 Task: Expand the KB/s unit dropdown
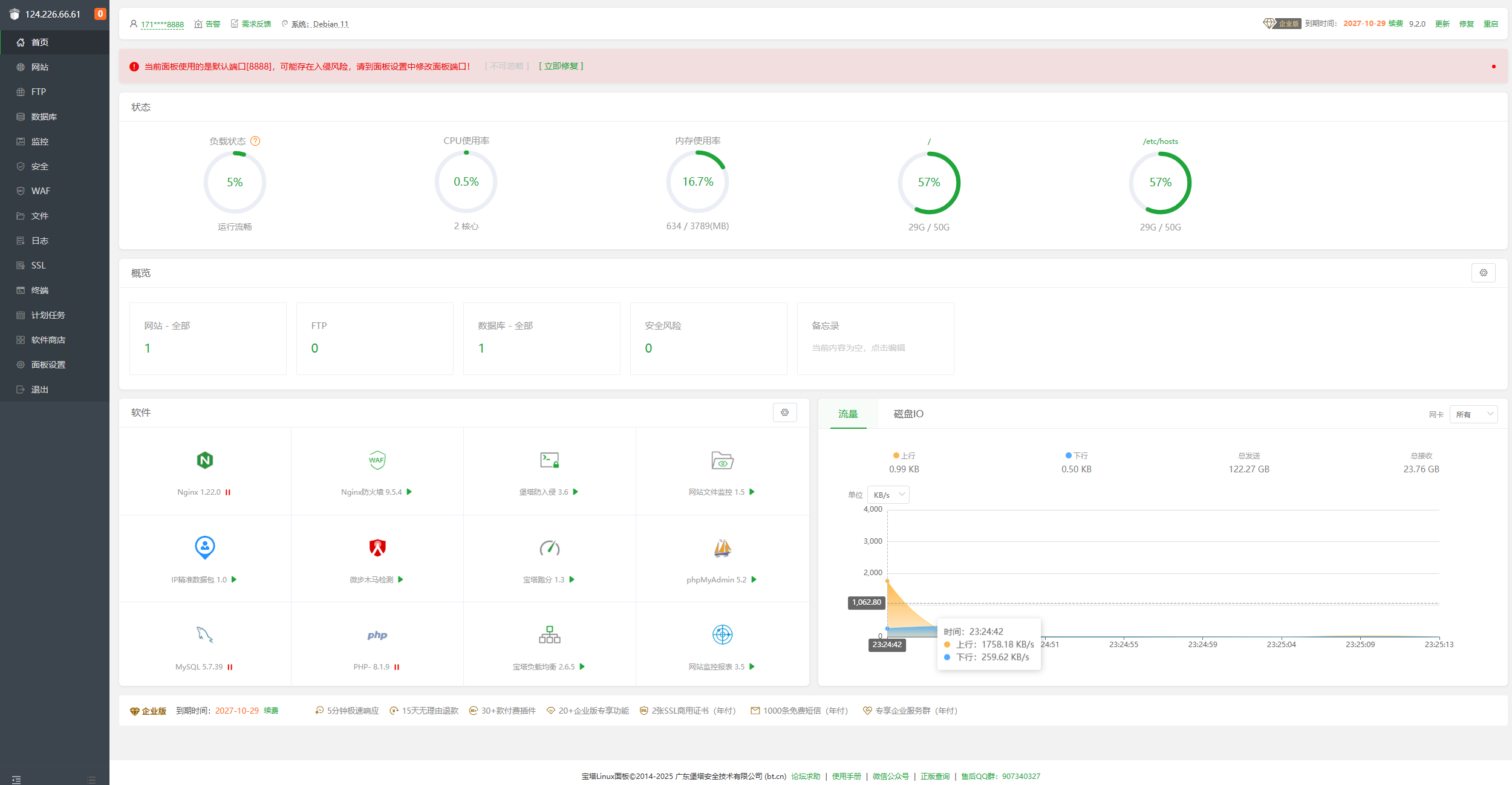pyautogui.click(x=888, y=495)
